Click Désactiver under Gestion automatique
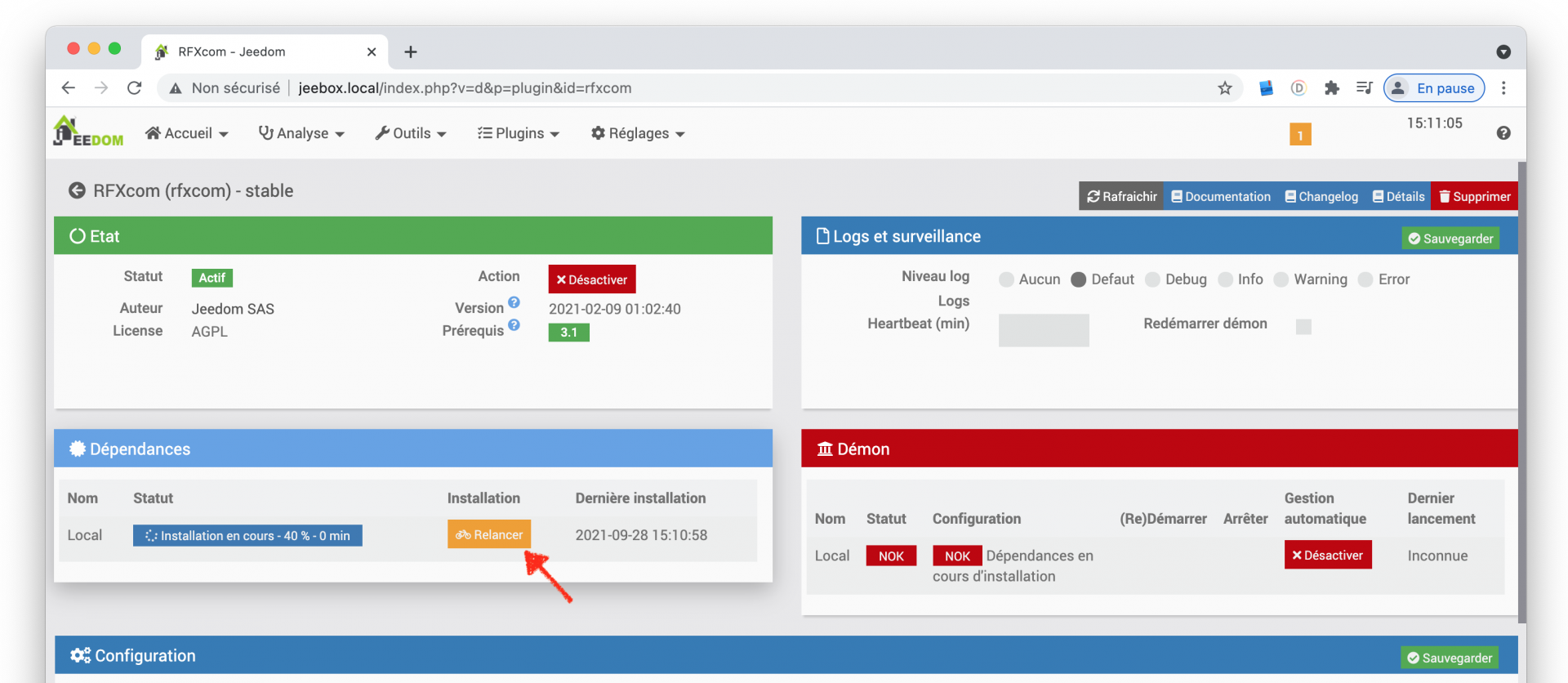 pos(1328,555)
